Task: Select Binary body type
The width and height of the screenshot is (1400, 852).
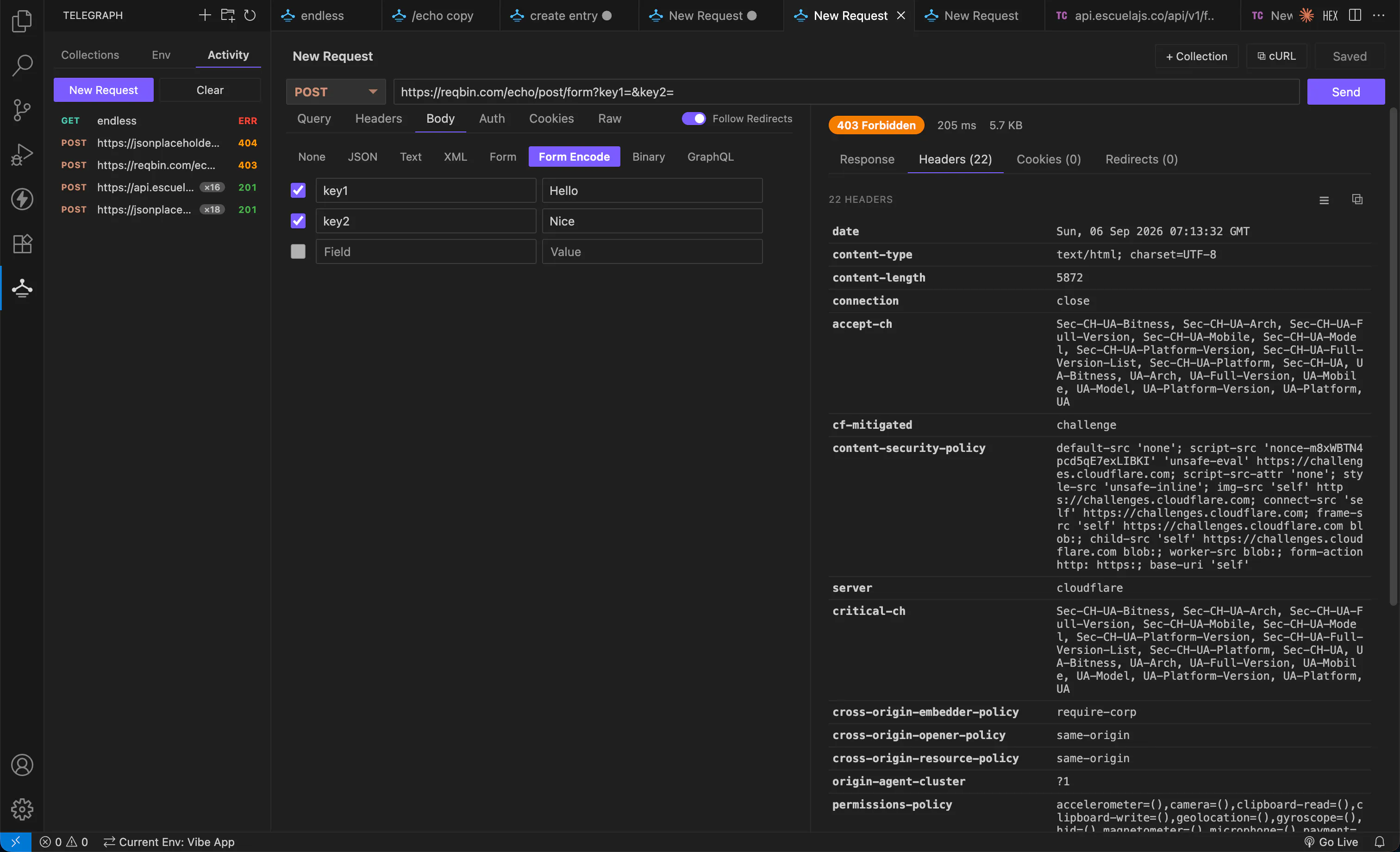Action: point(648,157)
